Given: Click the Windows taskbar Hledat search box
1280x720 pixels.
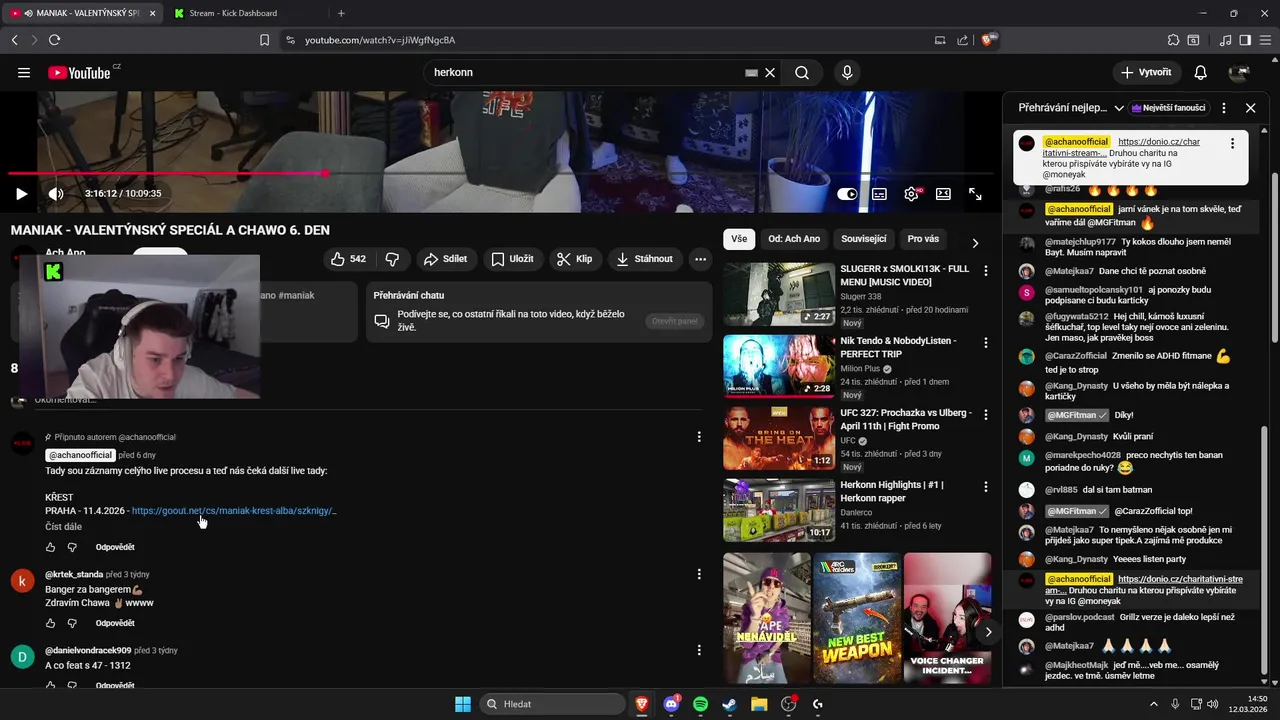Looking at the screenshot, I should [554, 704].
